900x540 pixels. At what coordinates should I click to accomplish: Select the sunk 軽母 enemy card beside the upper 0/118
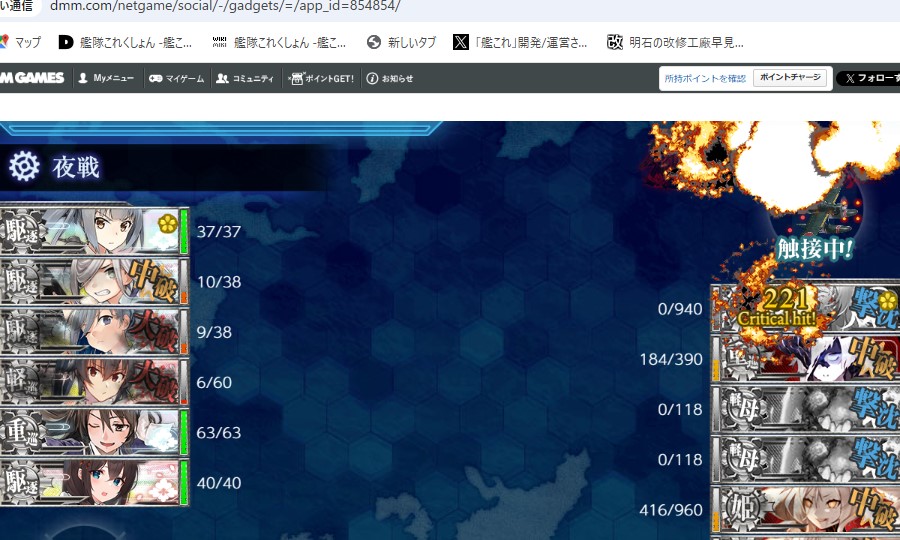tap(805, 409)
